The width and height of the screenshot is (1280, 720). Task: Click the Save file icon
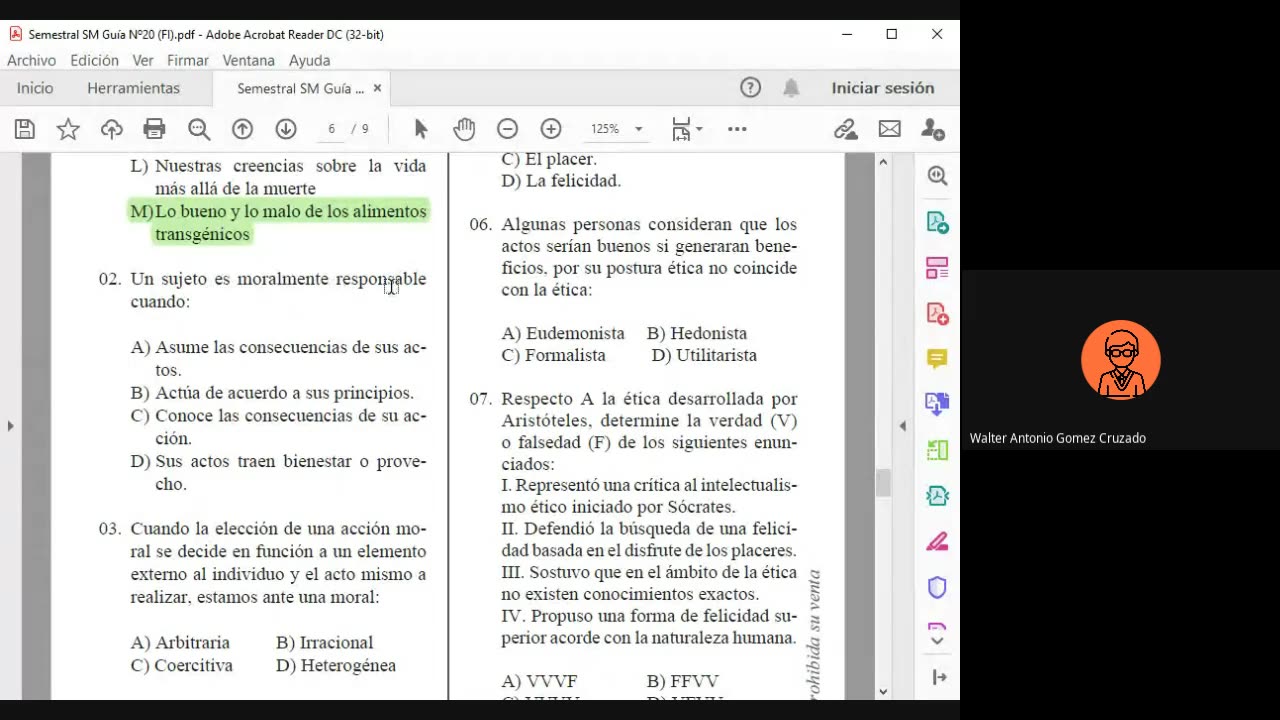click(x=25, y=129)
